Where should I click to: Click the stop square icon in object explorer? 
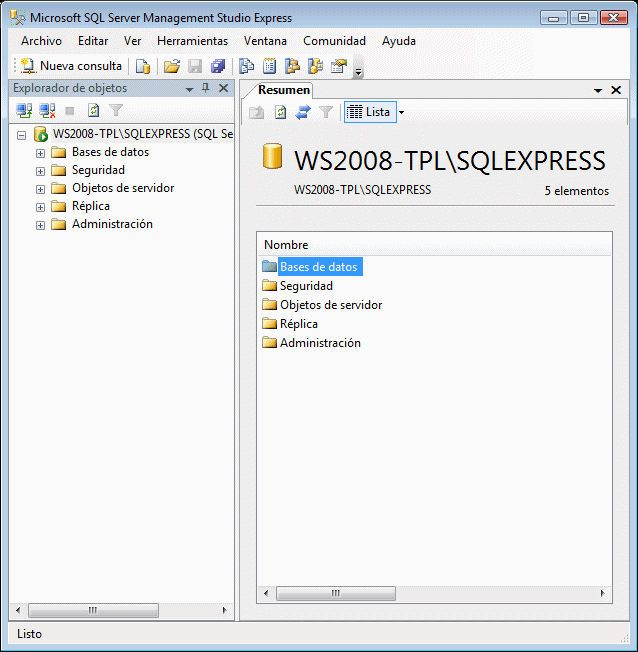point(70,111)
